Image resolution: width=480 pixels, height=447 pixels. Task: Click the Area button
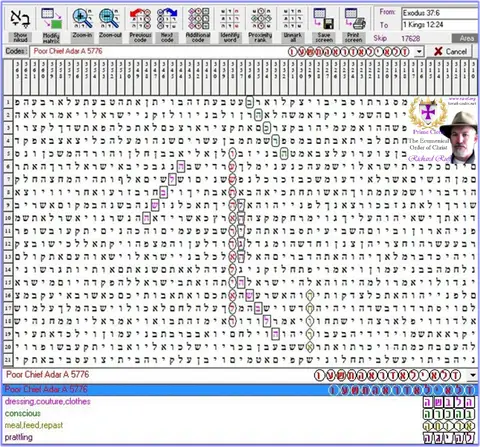[x=466, y=38]
